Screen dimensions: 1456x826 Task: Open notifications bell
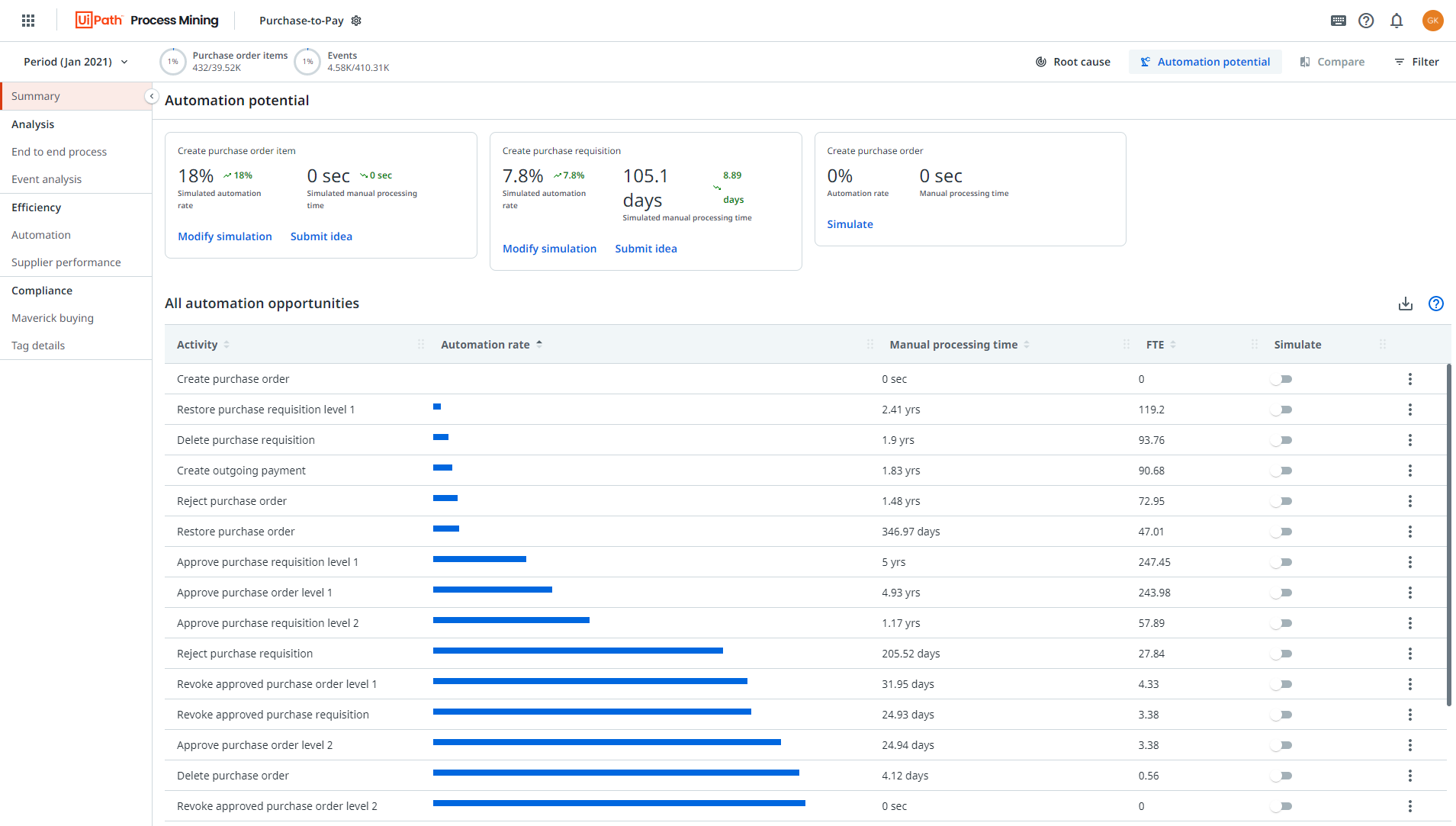(1397, 21)
